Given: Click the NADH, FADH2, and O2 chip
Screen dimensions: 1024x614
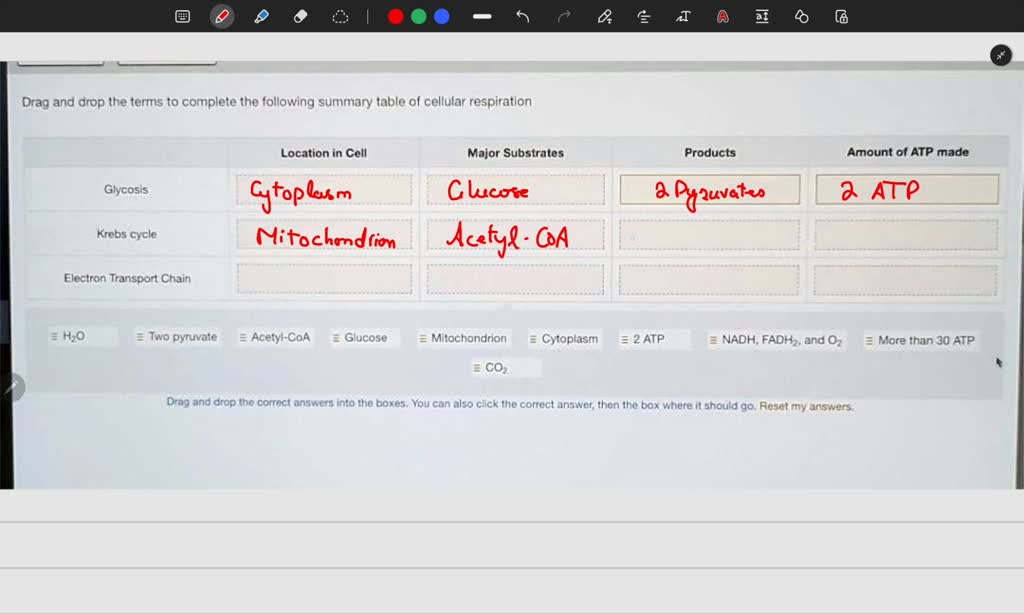Looking at the screenshot, I should [x=776, y=339].
